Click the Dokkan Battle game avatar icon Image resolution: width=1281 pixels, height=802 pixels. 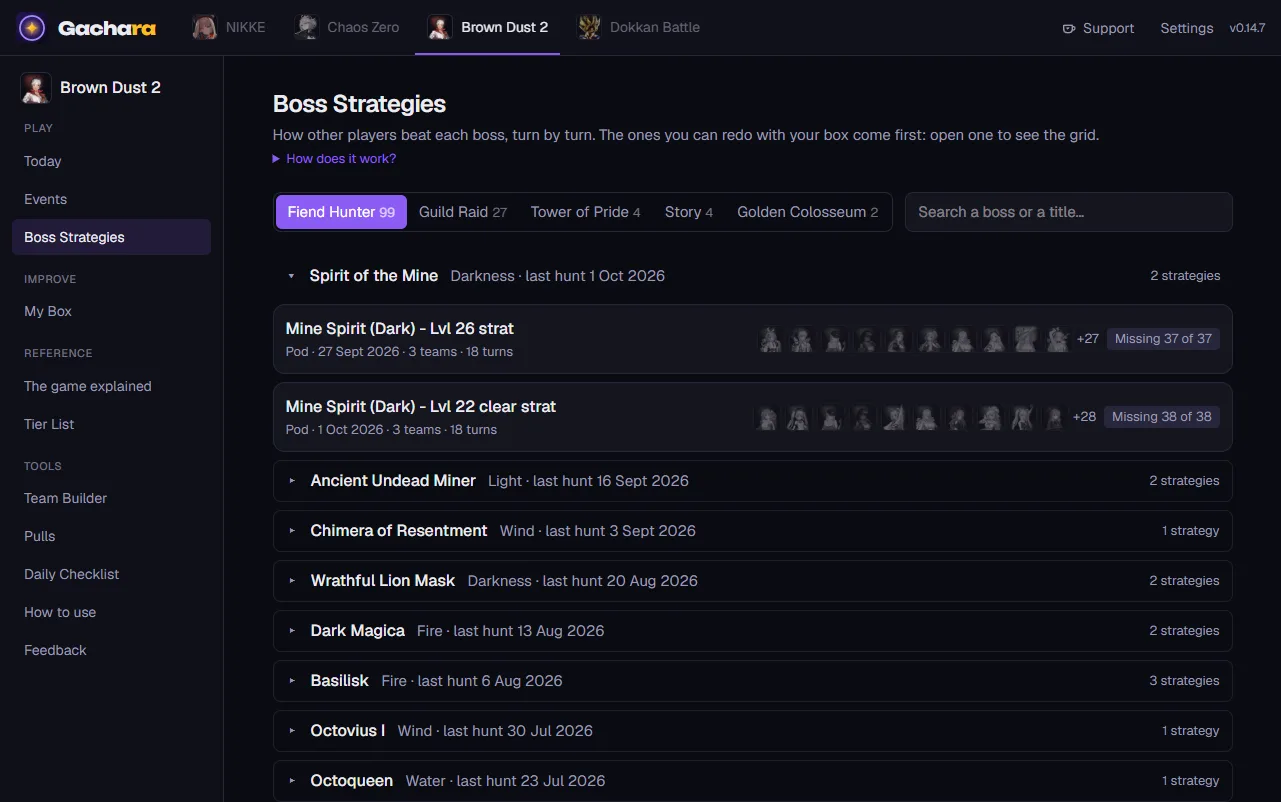(589, 27)
